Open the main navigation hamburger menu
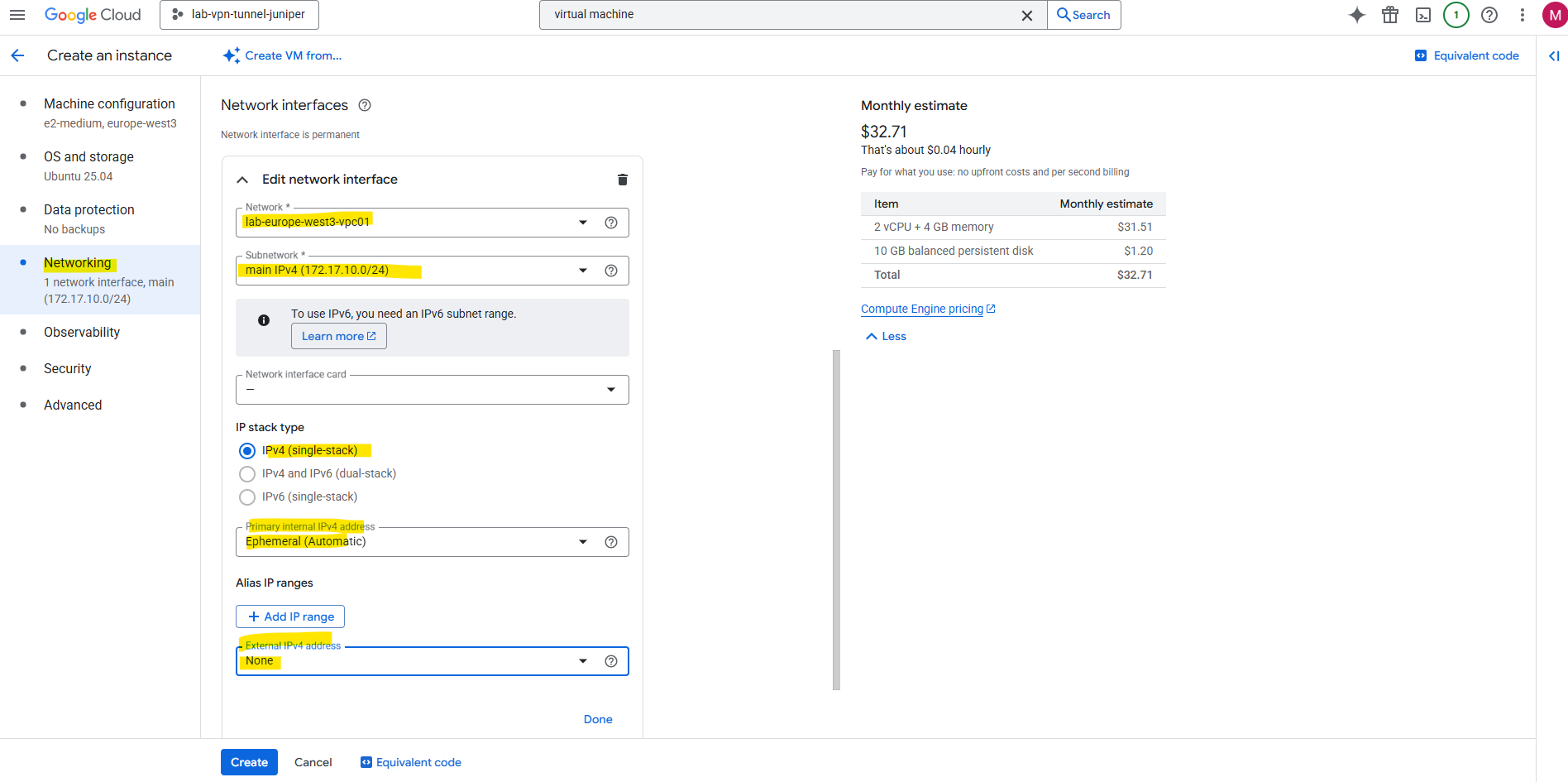 [17, 15]
